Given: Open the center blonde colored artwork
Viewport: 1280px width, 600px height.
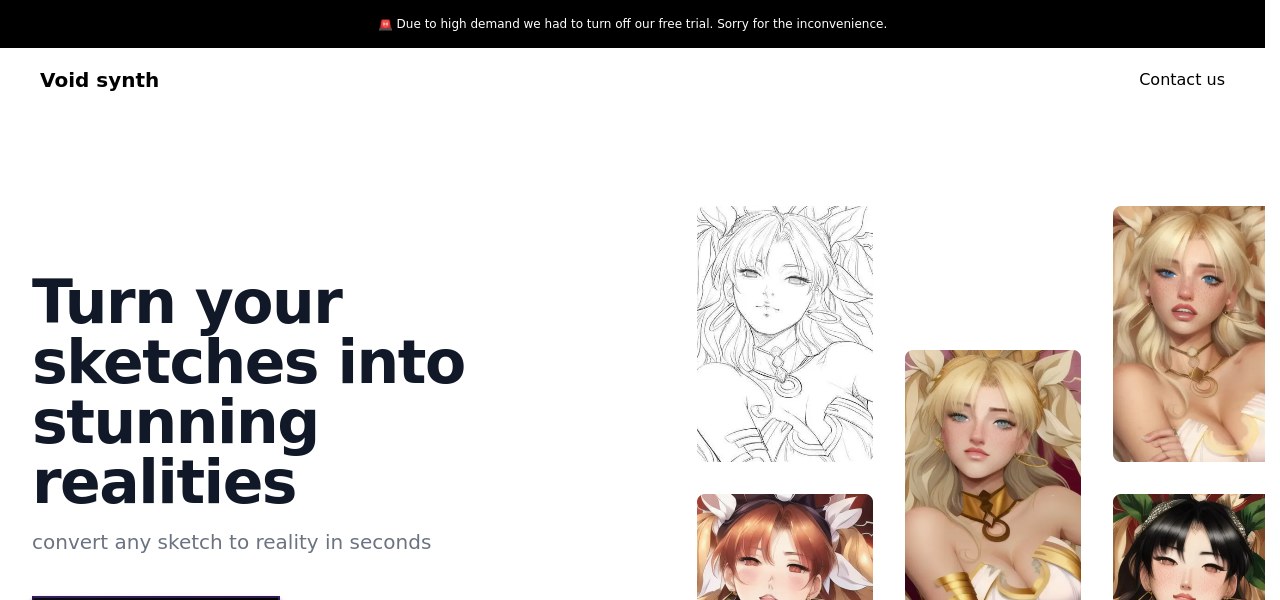Looking at the screenshot, I should point(993,475).
